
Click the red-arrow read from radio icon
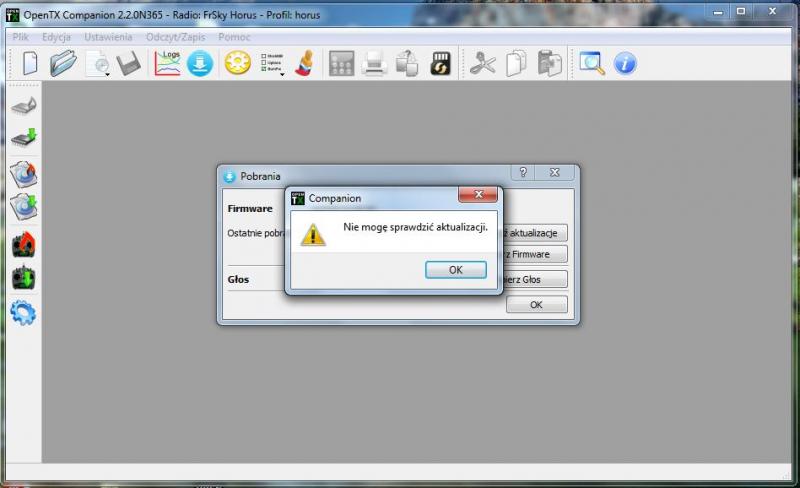coord(24,244)
